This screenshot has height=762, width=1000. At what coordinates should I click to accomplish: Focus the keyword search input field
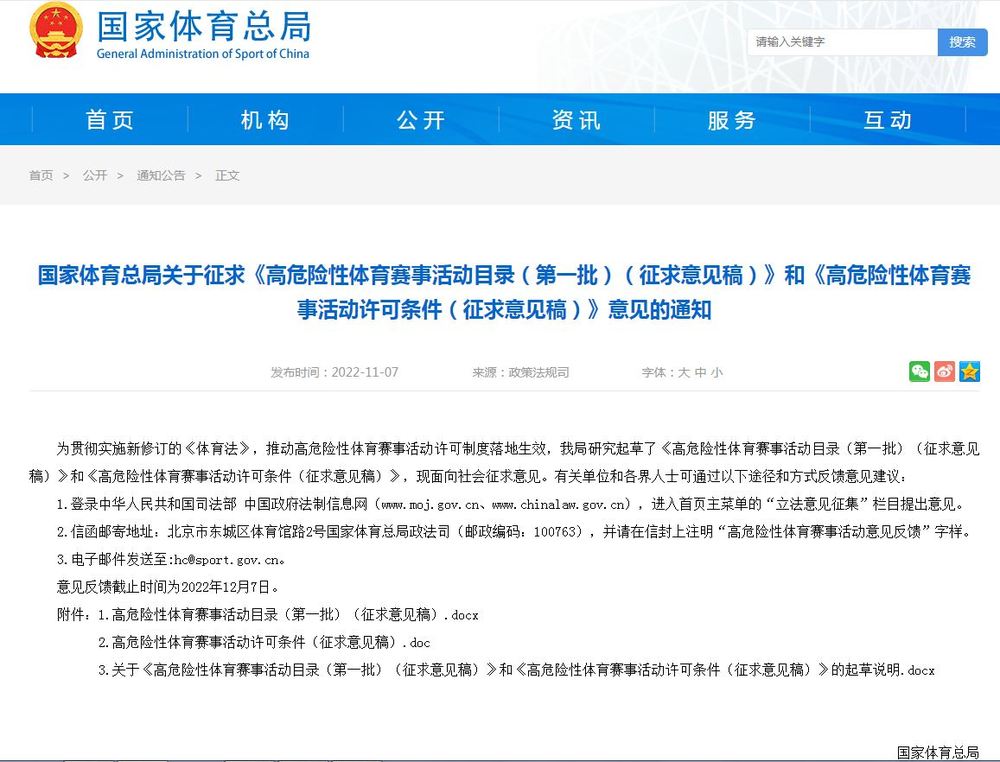click(x=842, y=42)
